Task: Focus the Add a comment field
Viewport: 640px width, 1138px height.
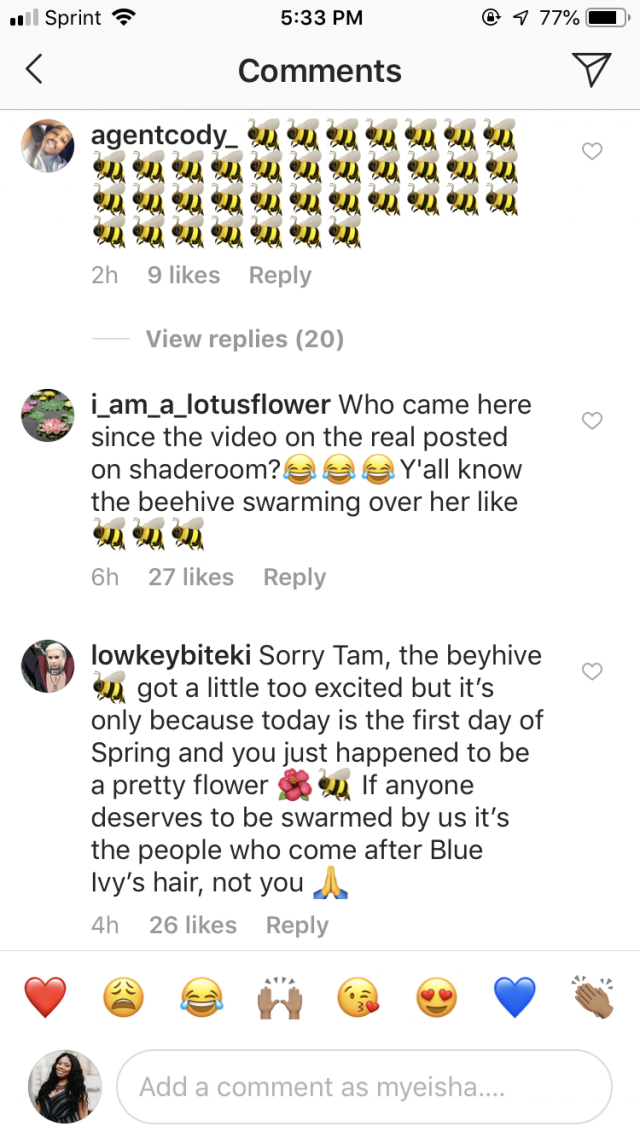Action: click(364, 1087)
